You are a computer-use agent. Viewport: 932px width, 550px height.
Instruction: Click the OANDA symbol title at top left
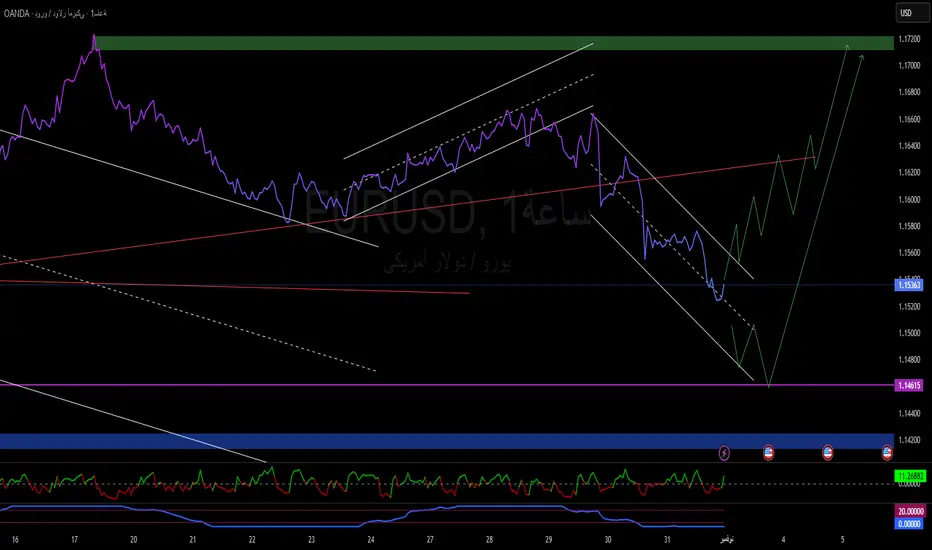click(55, 13)
